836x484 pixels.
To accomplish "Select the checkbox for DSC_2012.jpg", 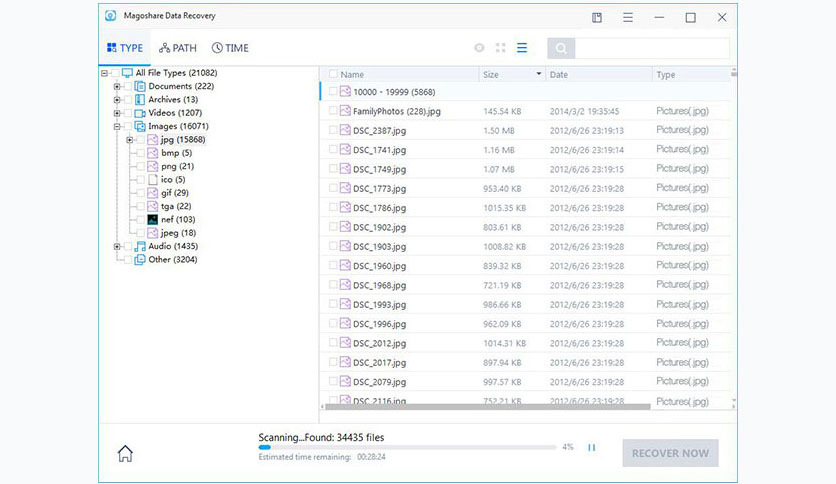I will 333,342.
